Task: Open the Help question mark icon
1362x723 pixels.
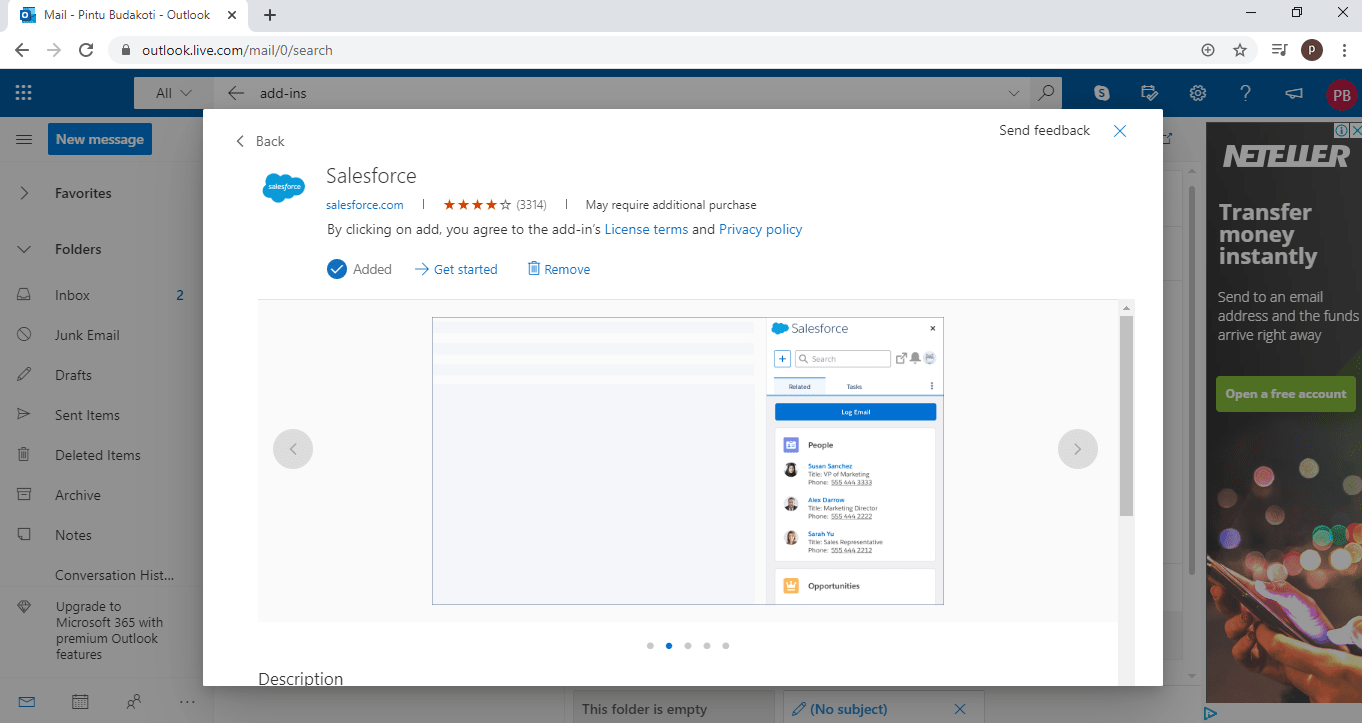Action: (x=1245, y=93)
